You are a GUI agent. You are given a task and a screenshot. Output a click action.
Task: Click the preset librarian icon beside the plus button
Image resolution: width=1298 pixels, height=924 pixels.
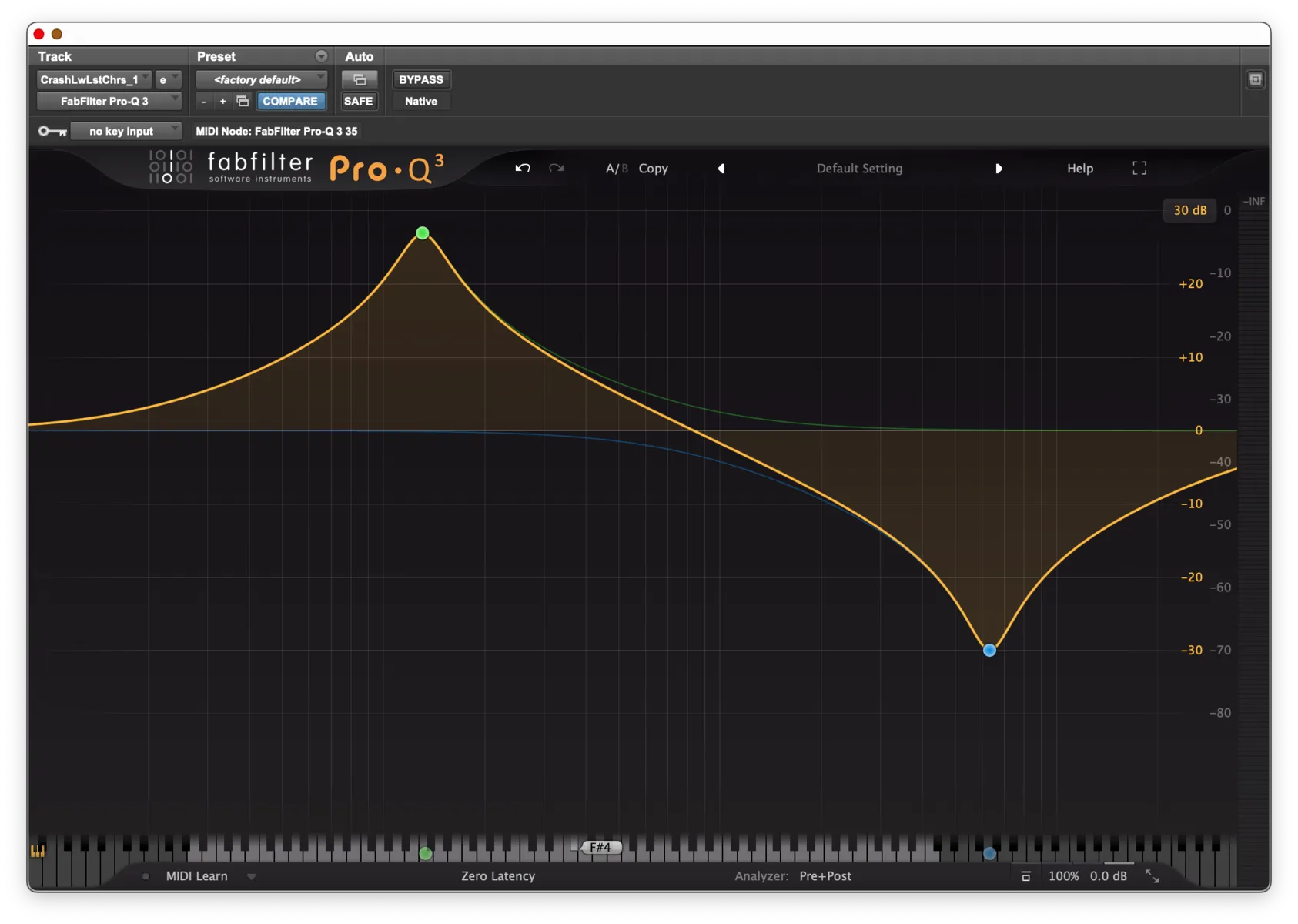(242, 101)
